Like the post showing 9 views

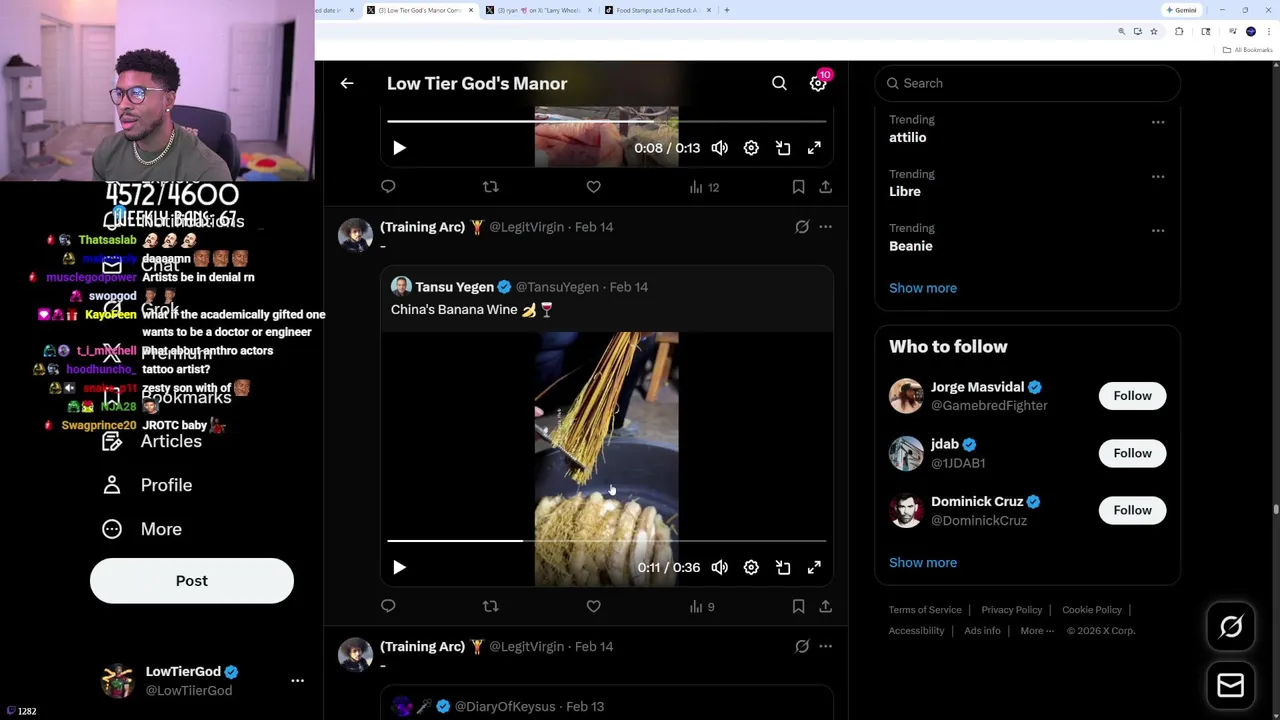pos(593,605)
